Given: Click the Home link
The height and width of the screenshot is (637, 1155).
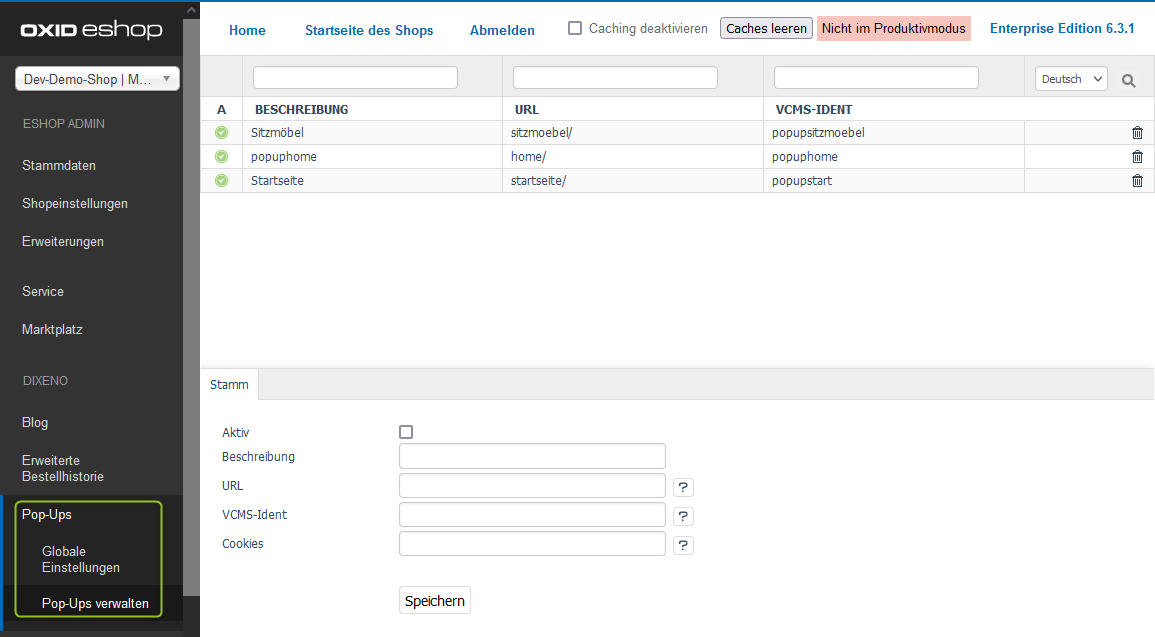Looking at the screenshot, I should [248, 30].
